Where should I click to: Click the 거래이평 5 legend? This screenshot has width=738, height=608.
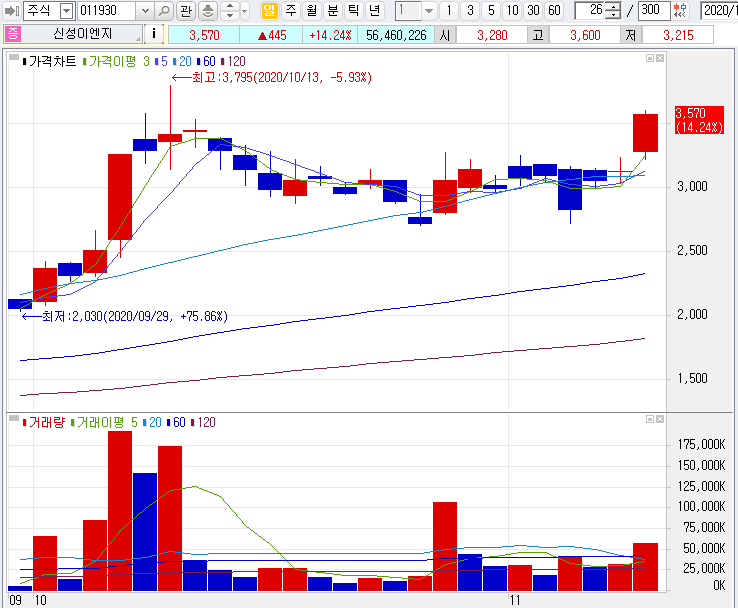click(x=104, y=422)
